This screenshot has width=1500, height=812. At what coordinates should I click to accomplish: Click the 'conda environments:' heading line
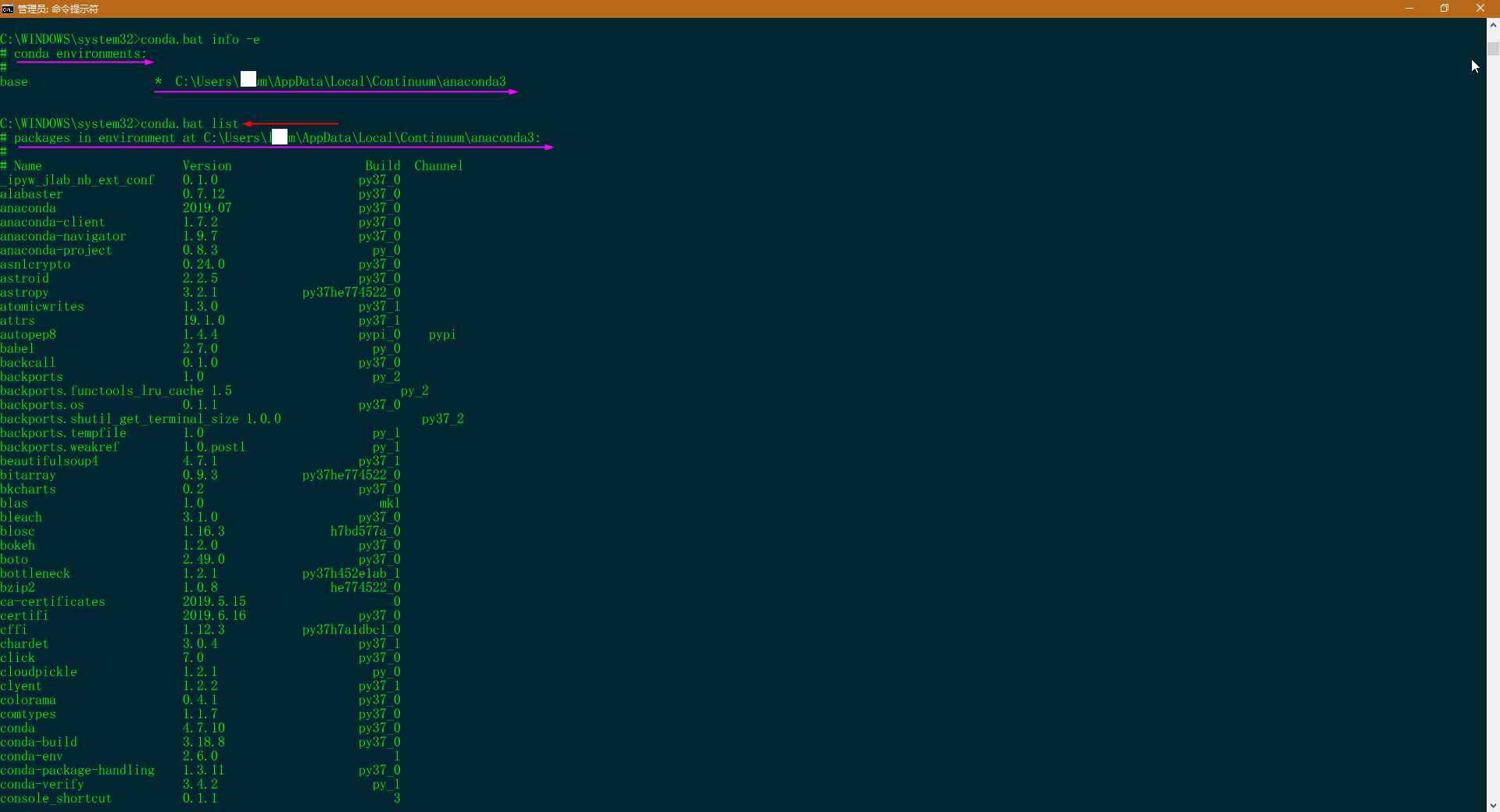[73, 53]
